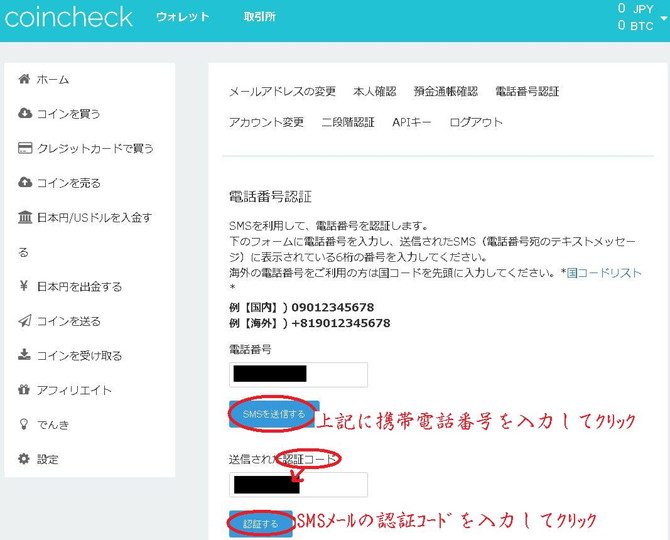Click the yen icon beside 日本円を出金する
The image size is (670, 540).
(24, 286)
